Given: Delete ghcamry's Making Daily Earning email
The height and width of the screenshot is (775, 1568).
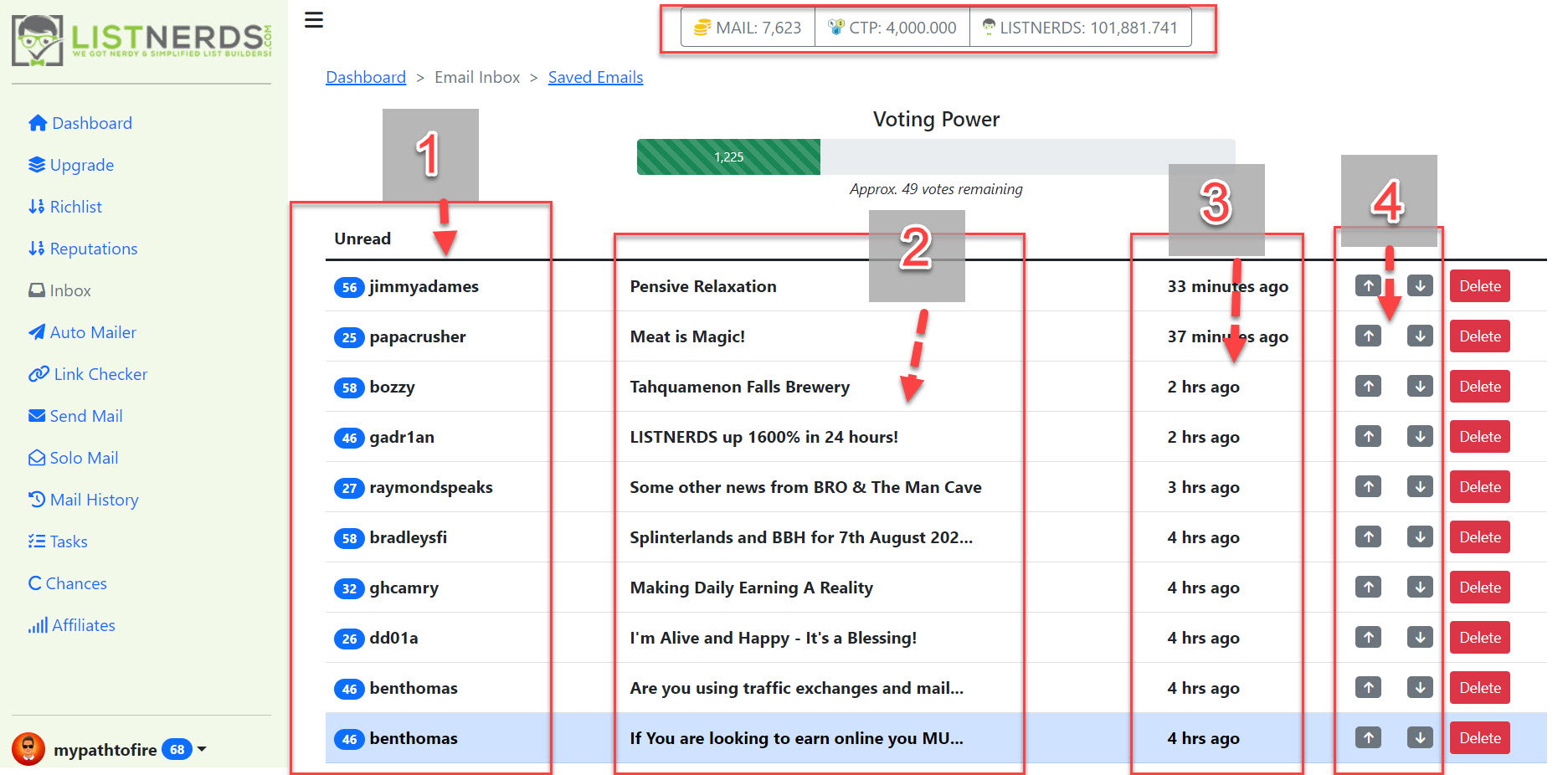Looking at the screenshot, I should pyautogui.click(x=1480, y=588).
